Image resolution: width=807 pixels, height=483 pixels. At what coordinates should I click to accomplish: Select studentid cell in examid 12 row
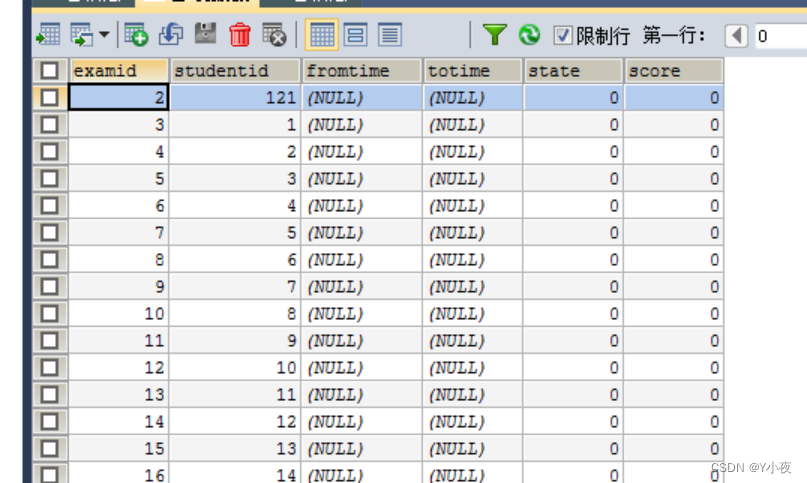[x=235, y=368]
